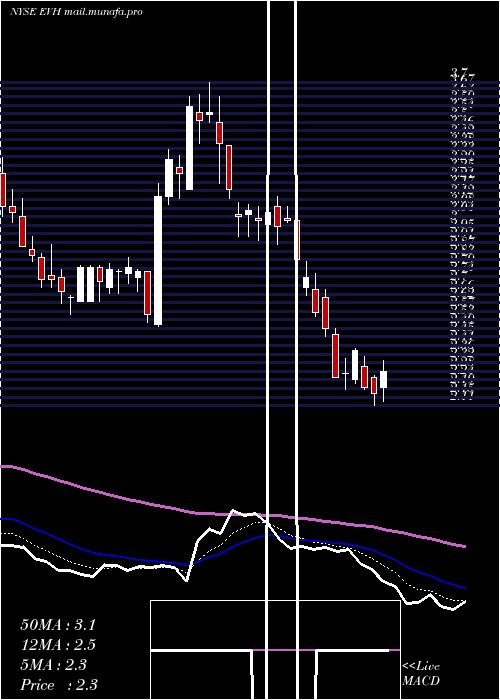Click the Price : 2.3 label
This screenshot has width=500, height=700.
click(59, 685)
